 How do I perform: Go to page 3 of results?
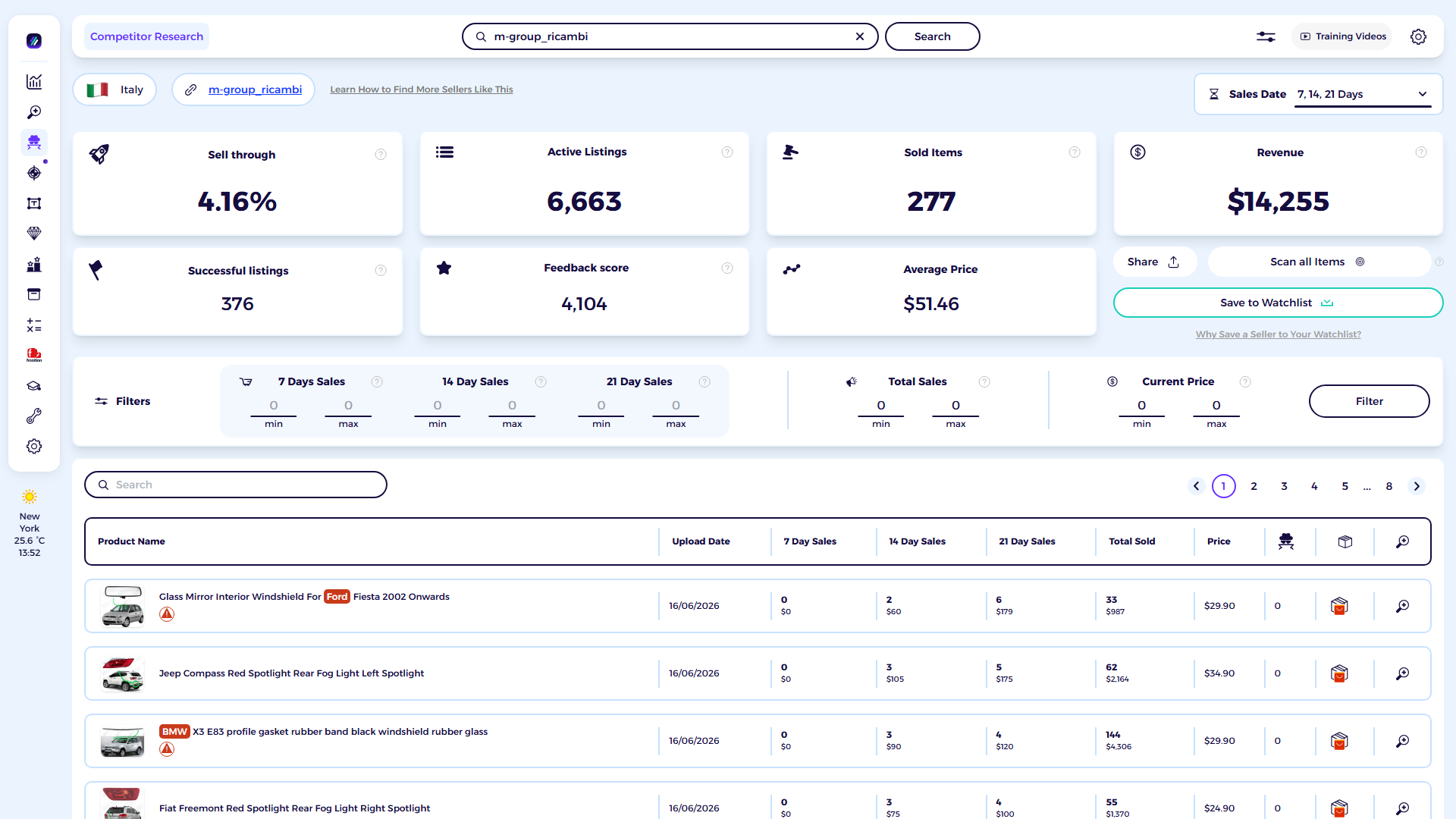(x=1285, y=486)
